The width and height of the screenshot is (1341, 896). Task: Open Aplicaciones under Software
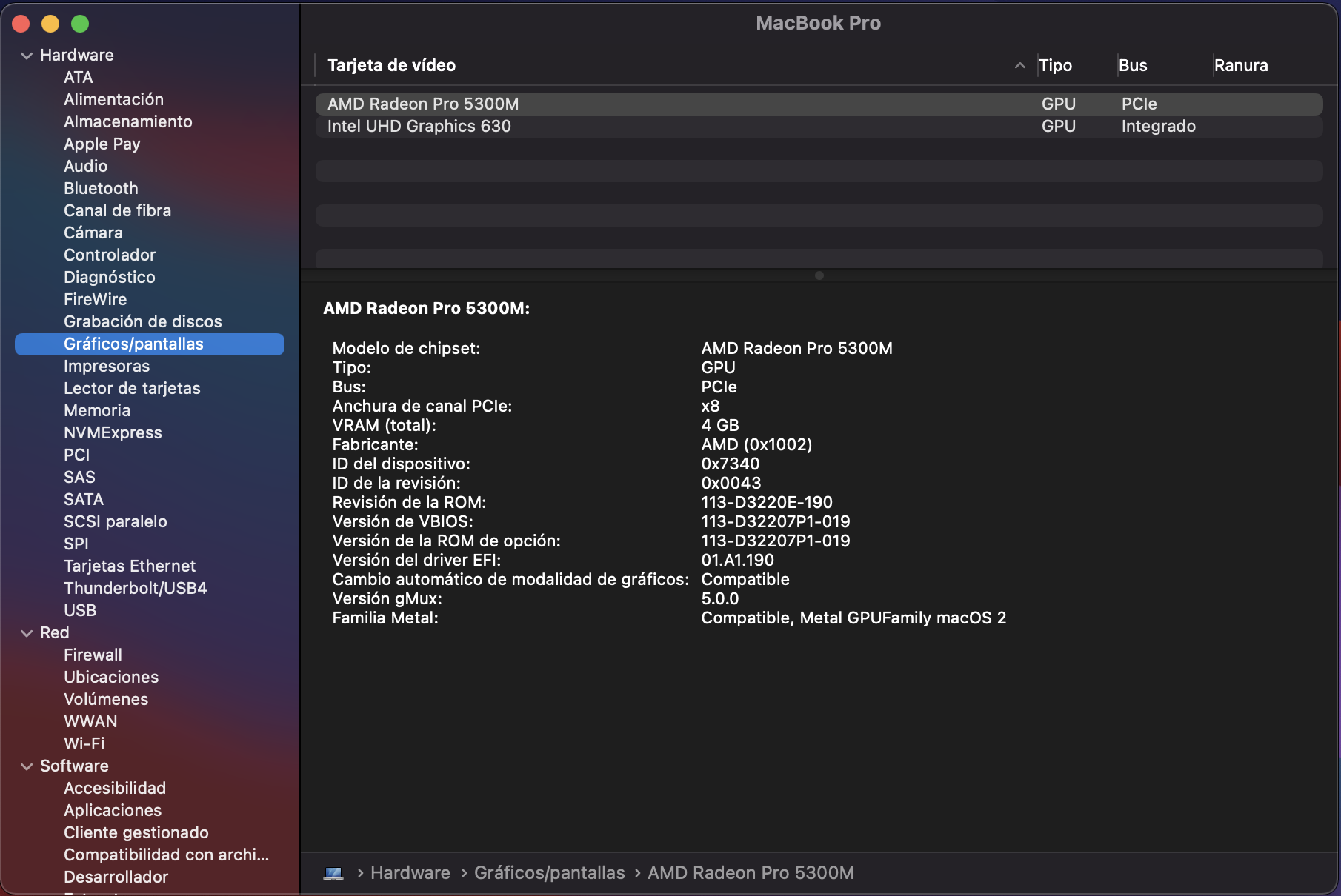[x=113, y=811]
